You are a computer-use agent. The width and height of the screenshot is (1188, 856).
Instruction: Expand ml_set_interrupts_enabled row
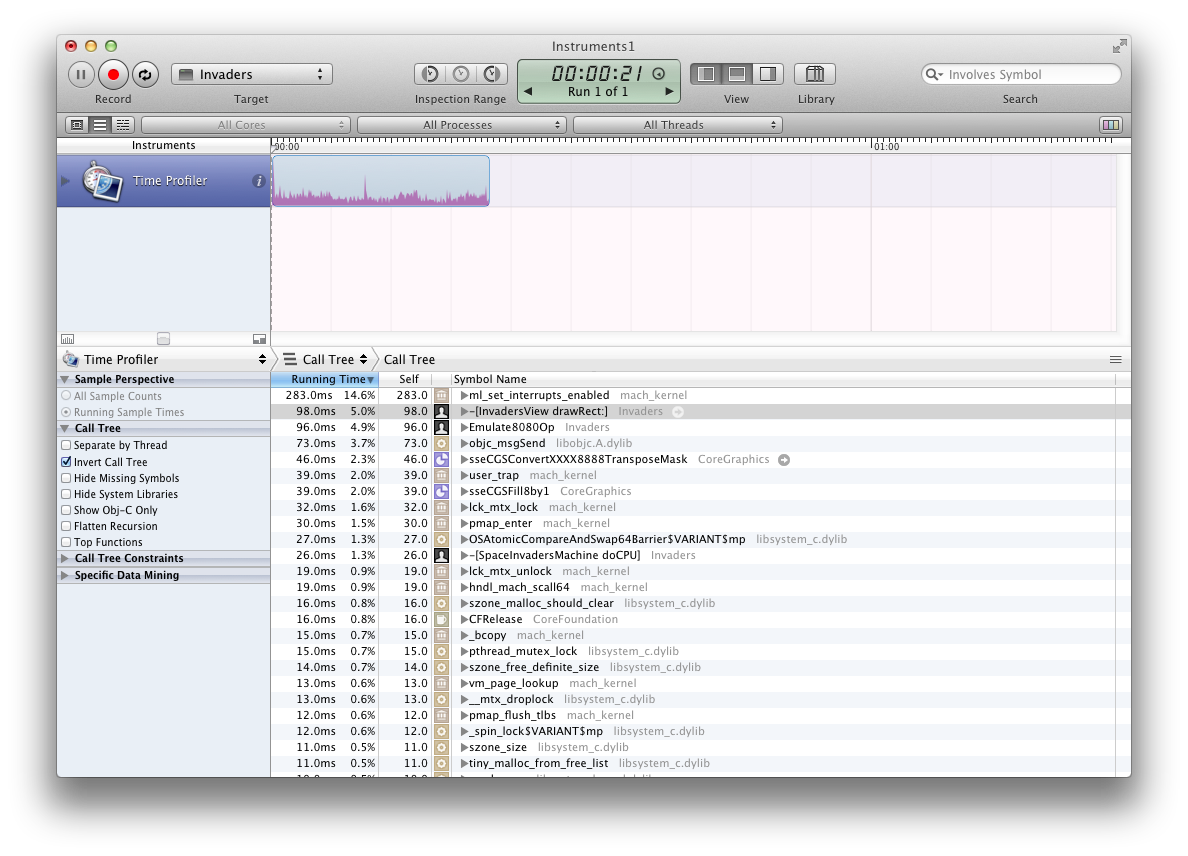(464, 395)
